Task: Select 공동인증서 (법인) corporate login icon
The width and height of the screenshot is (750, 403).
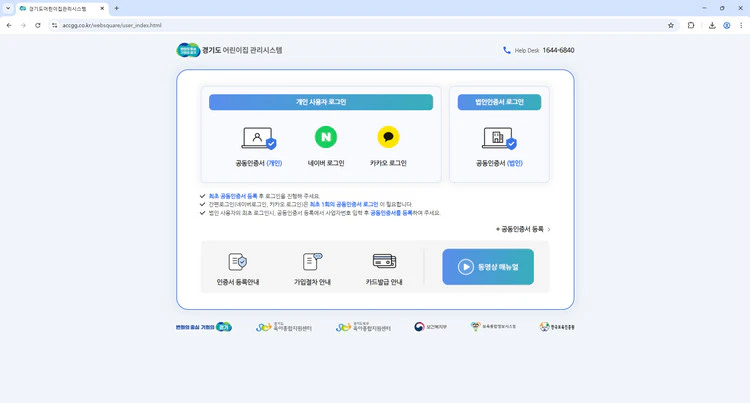Action: (x=499, y=138)
